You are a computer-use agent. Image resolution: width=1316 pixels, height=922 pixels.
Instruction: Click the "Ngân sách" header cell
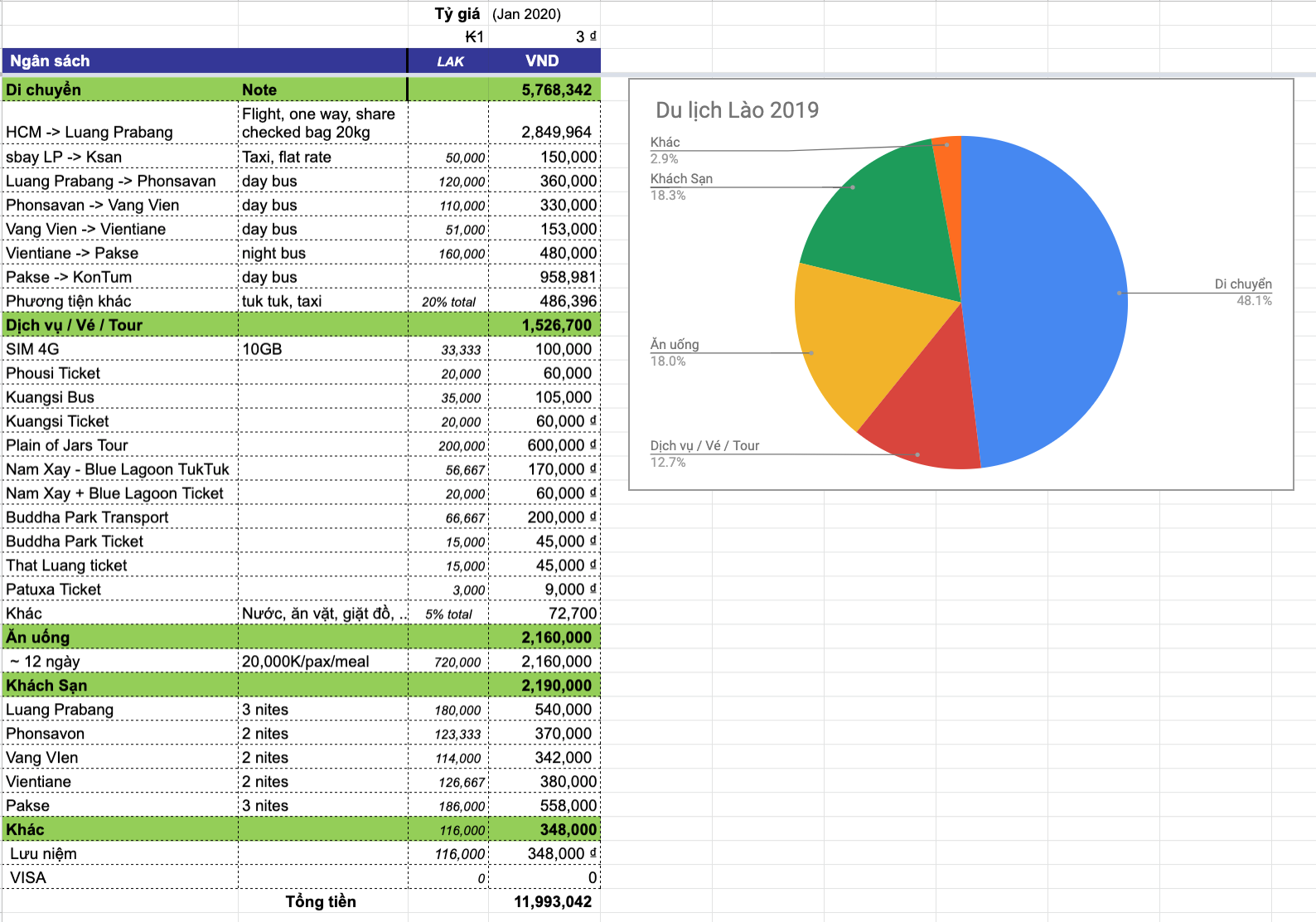pos(50,61)
